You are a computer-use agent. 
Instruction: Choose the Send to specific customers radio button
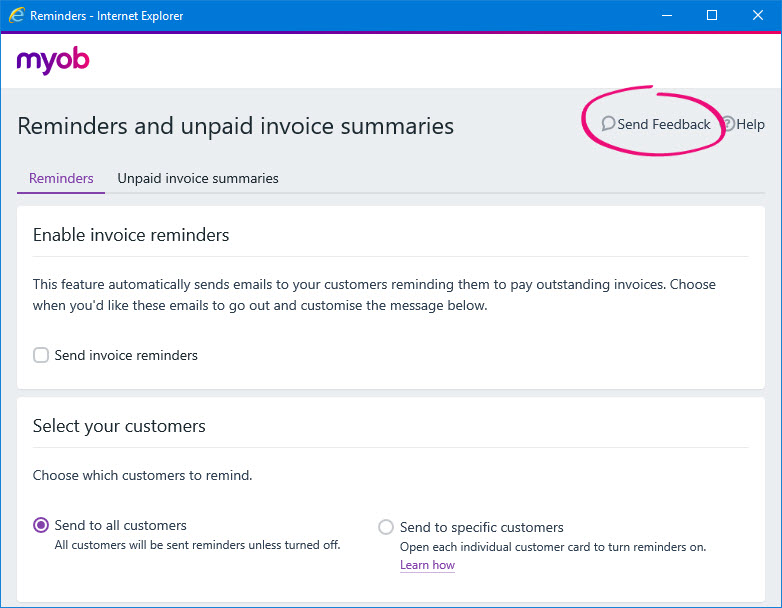coord(386,527)
